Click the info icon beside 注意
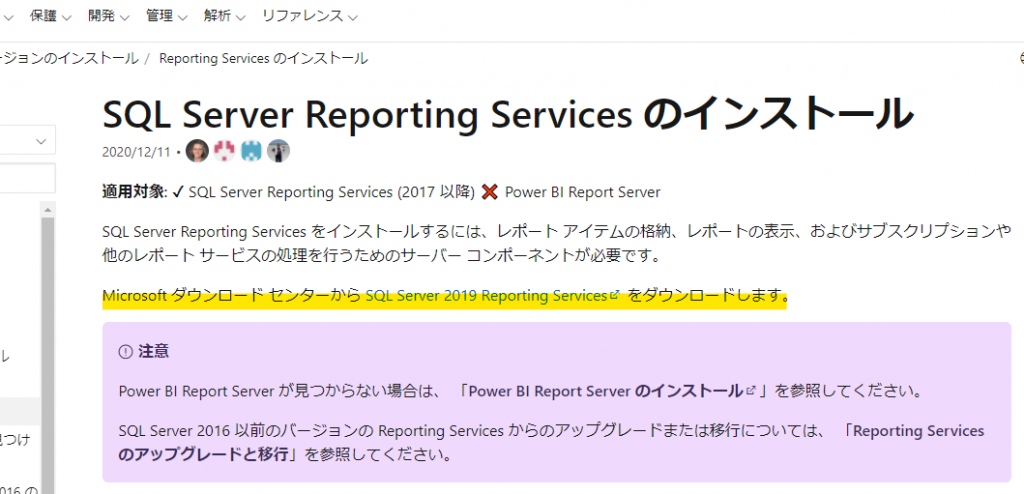Viewport: 1024px width, 494px height. (125, 351)
